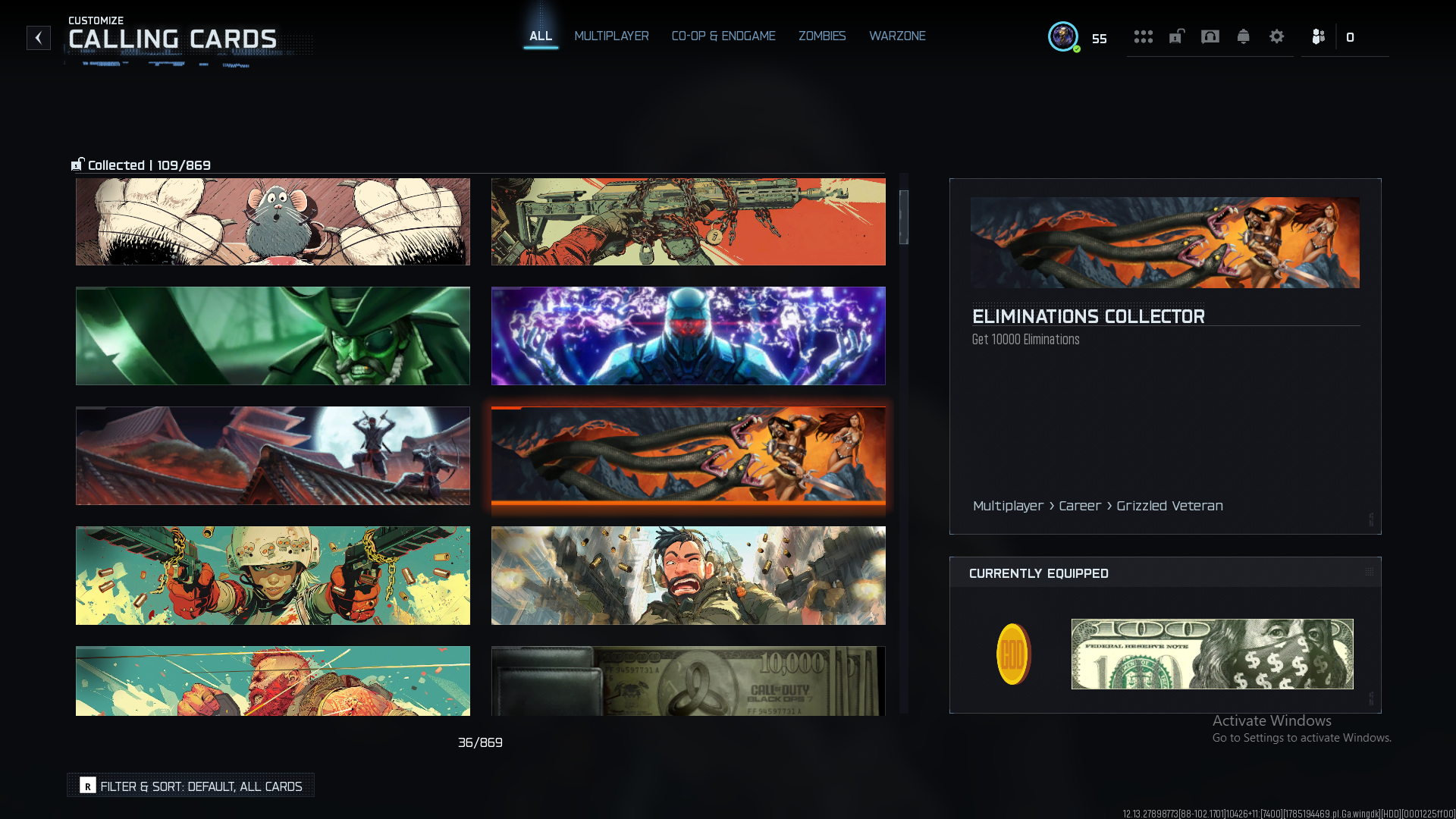Image resolution: width=1456 pixels, height=819 pixels.
Task: Click the 'CALLING CARDS' page title
Action: click(x=173, y=39)
